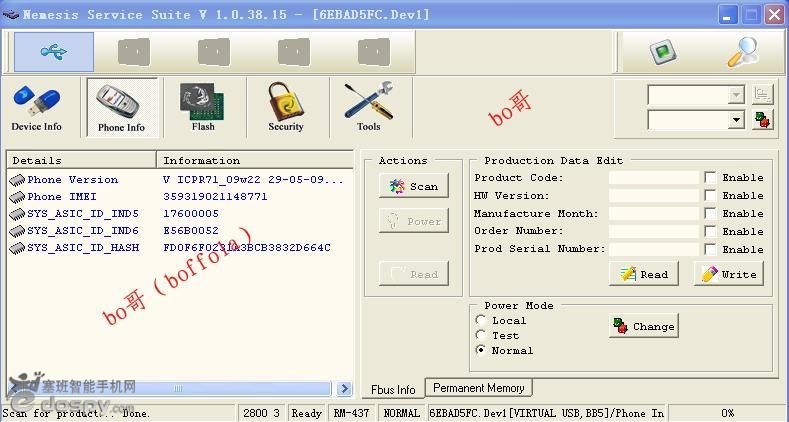Open the Flash section
The width and height of the screenshot is (789, 422).
pyautogui.click(x=203, y=107)
